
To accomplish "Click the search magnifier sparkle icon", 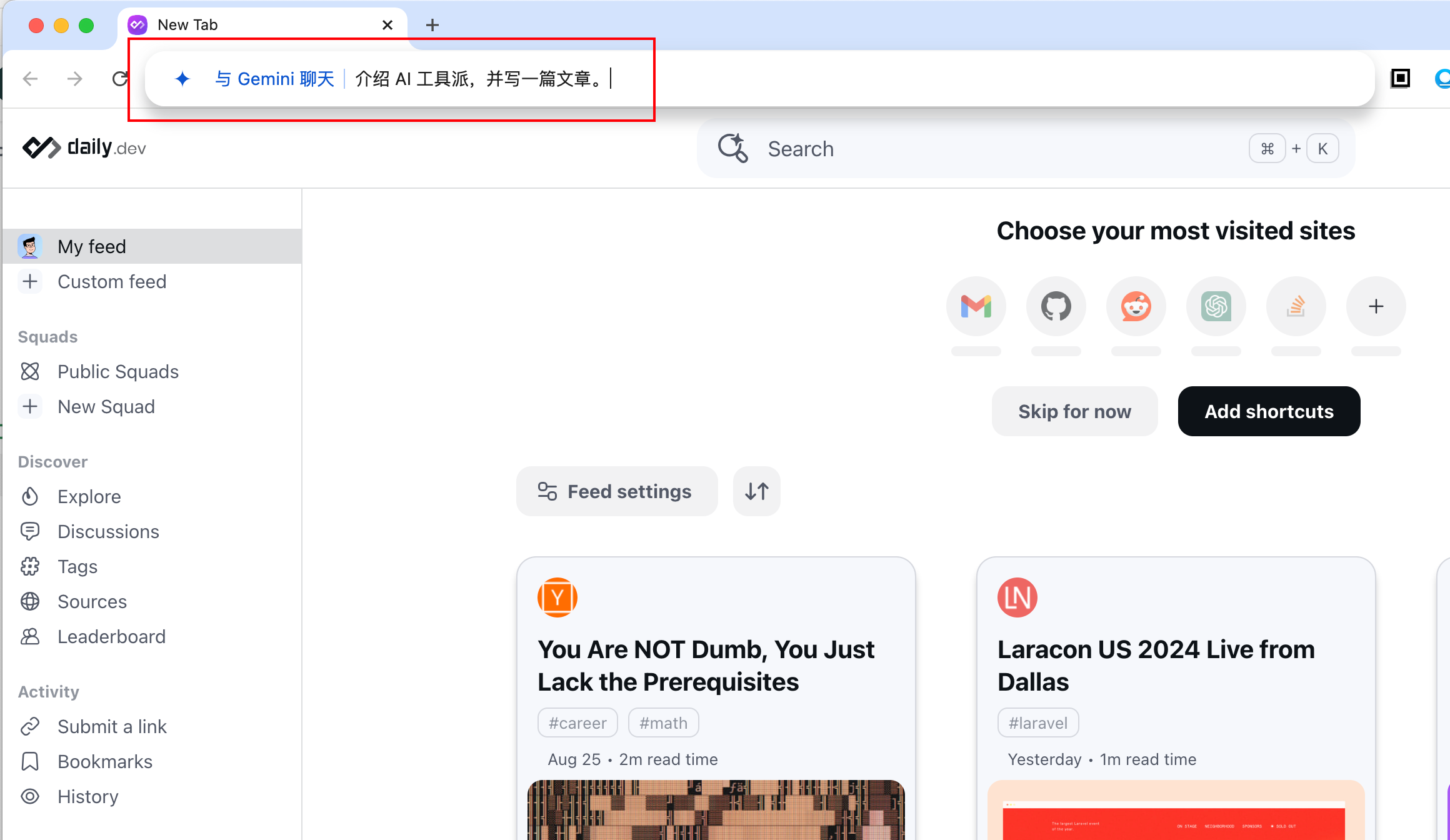I will tap(733, 149).
